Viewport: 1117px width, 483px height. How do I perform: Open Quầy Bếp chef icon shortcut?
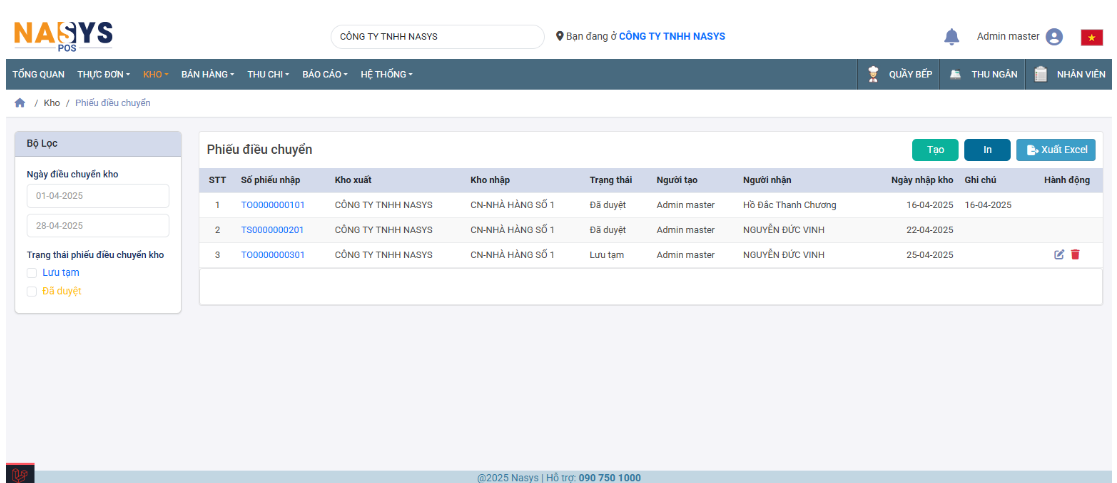pos(873,74)
